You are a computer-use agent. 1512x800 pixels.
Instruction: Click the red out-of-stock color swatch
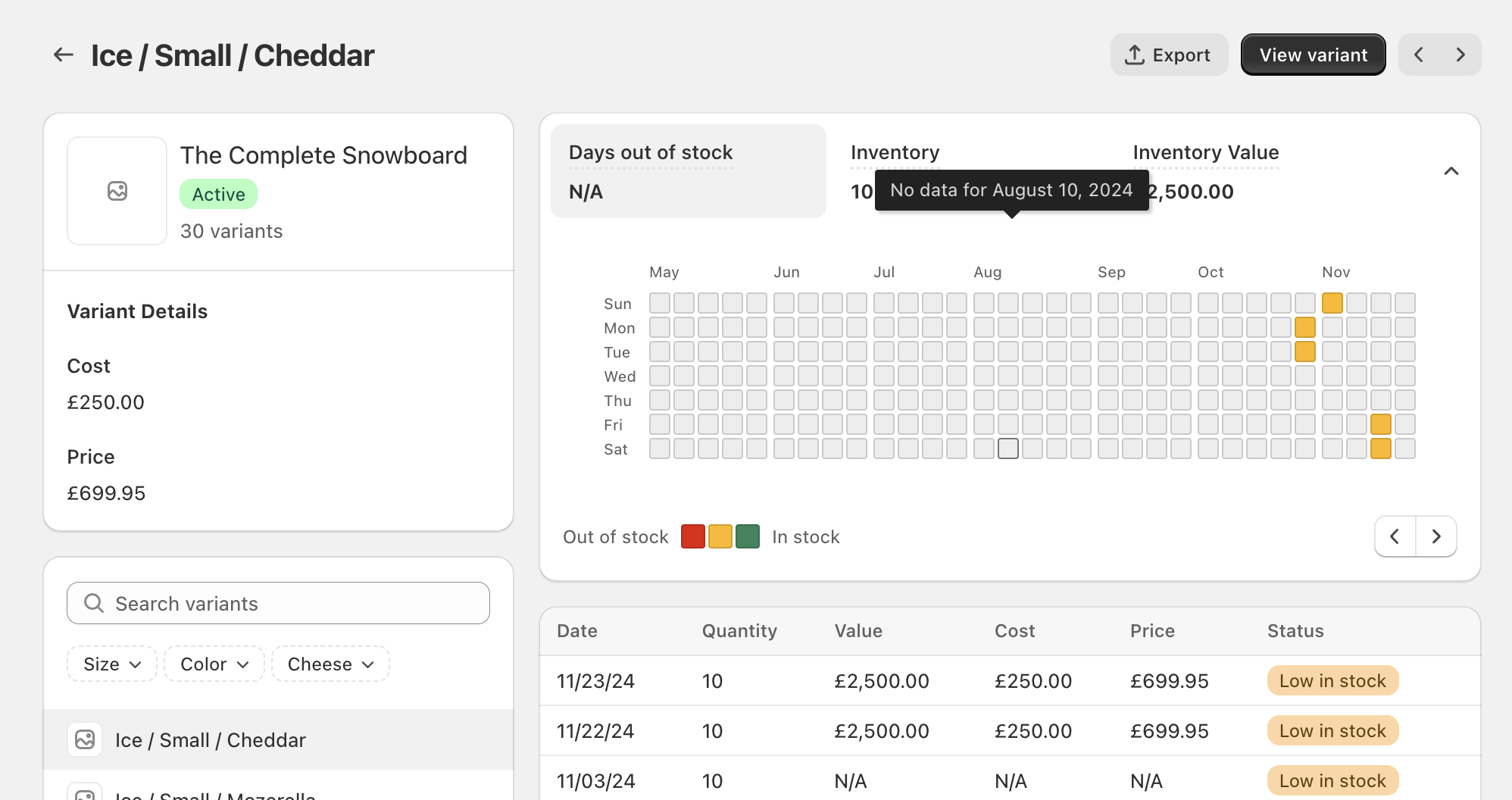point(692,536)
